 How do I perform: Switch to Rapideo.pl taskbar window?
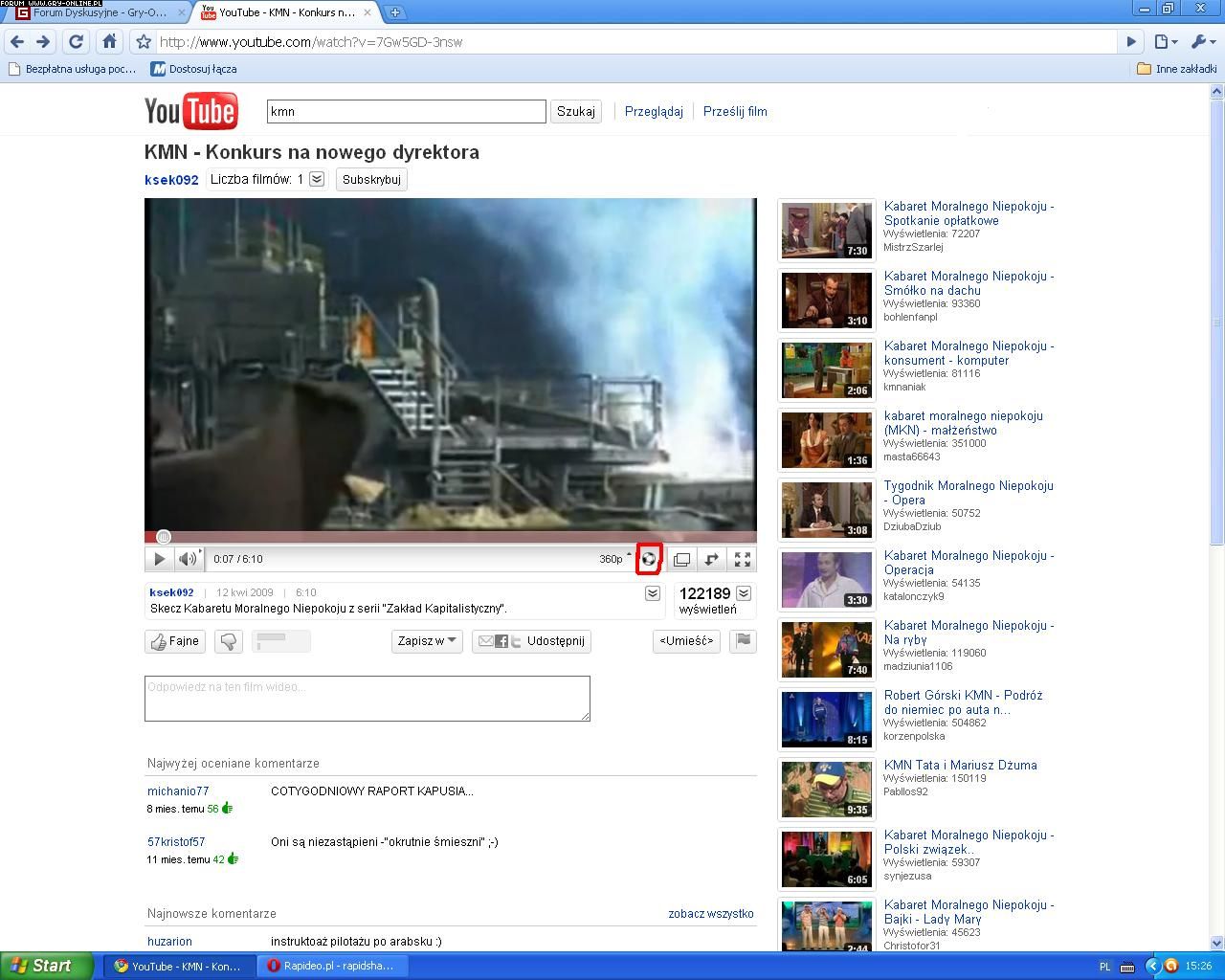click(x=334, y=966)
